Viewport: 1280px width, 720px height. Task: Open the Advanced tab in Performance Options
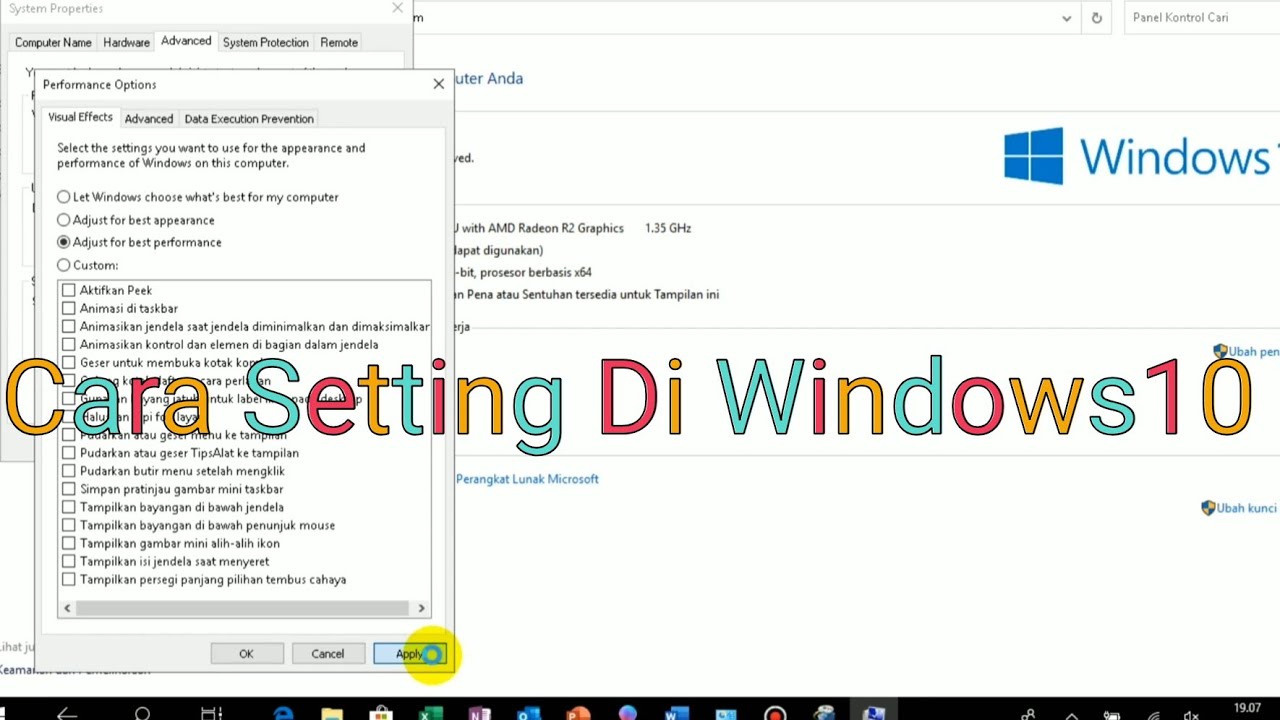(x=149, y=118)
